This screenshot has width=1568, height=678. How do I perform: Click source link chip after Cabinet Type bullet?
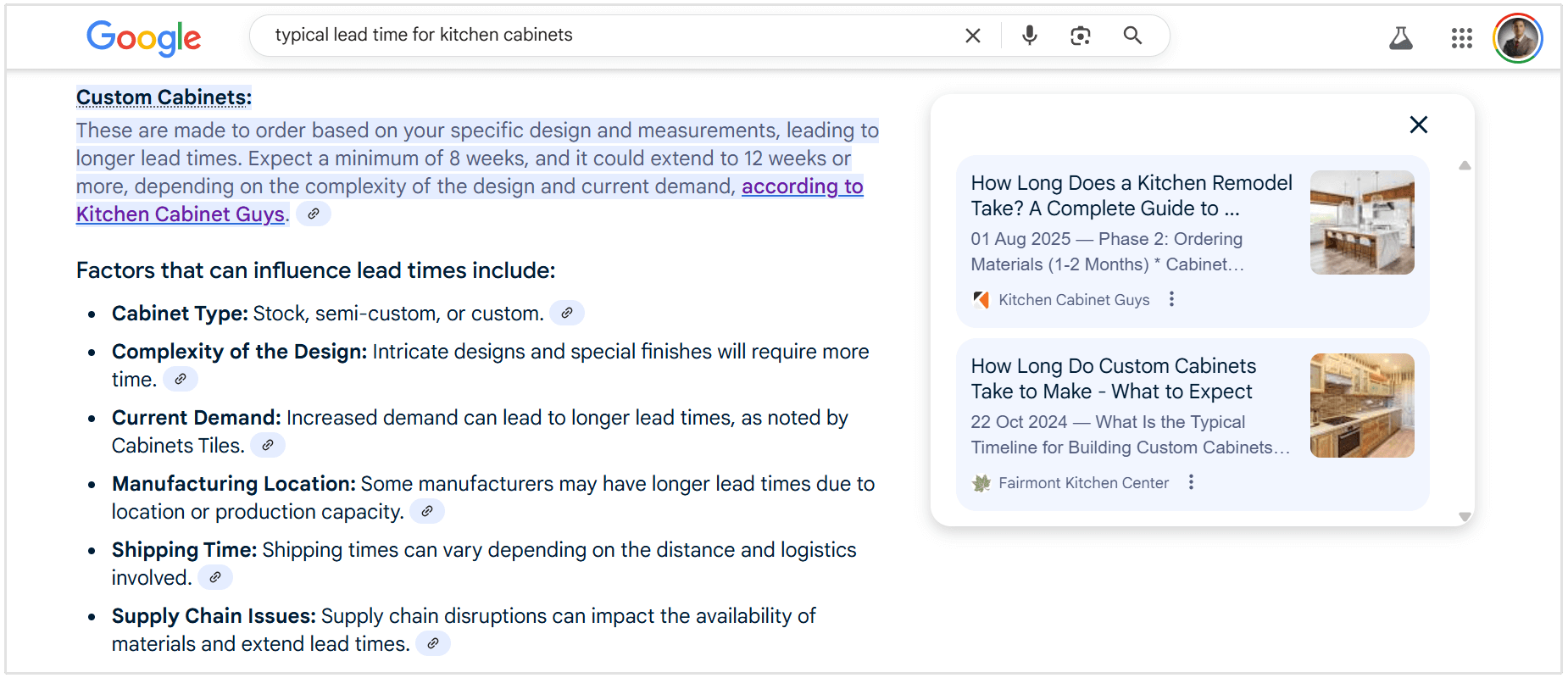[x=567, y=313]
